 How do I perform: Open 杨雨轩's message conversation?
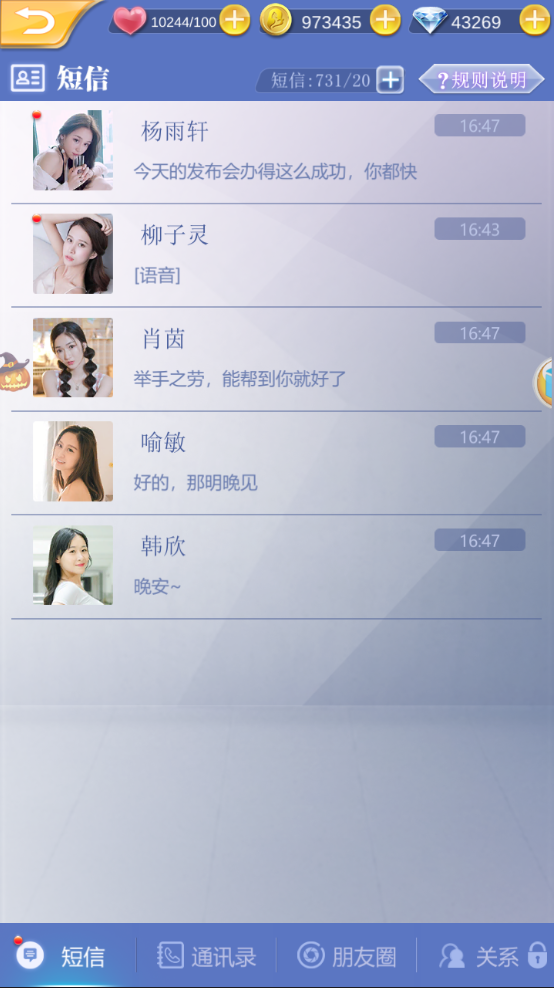point(276,151)
